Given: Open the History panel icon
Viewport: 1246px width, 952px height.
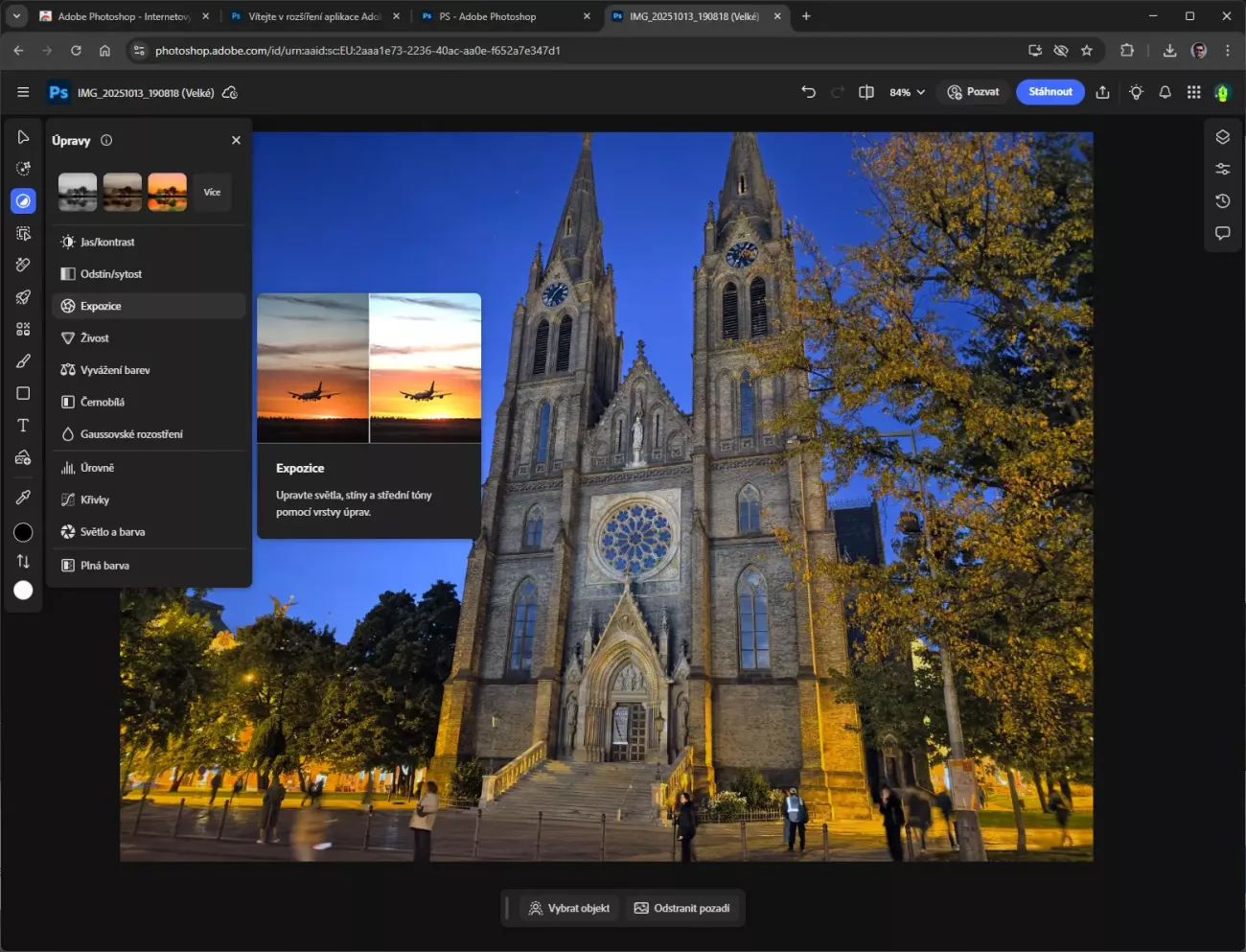Looking at the screenshot, I should [x=1222, y=201].
